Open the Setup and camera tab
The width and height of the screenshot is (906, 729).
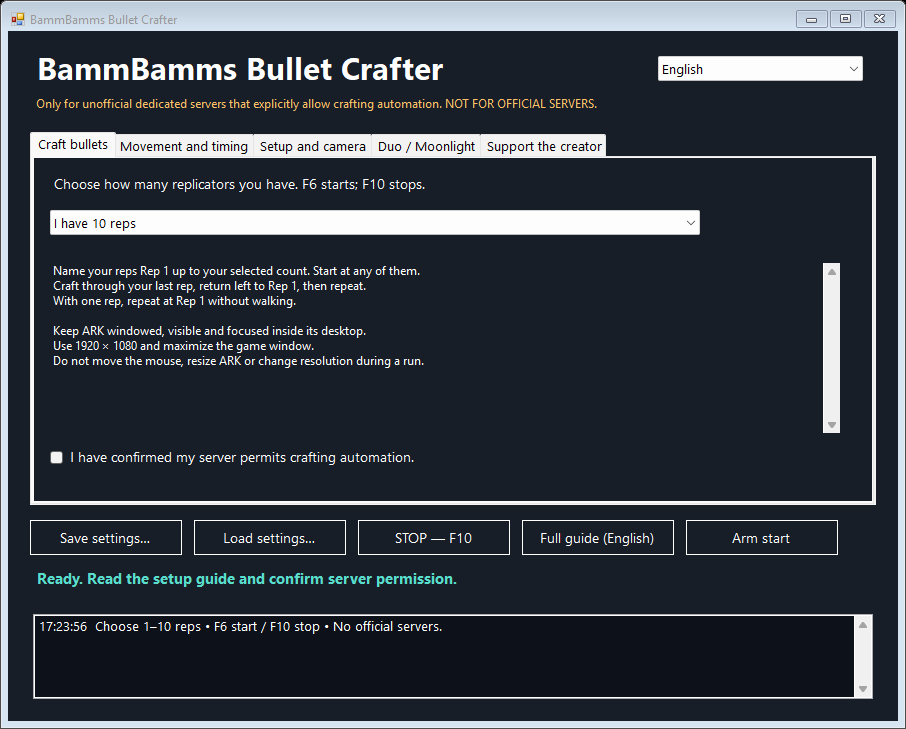tap(313, 146)
